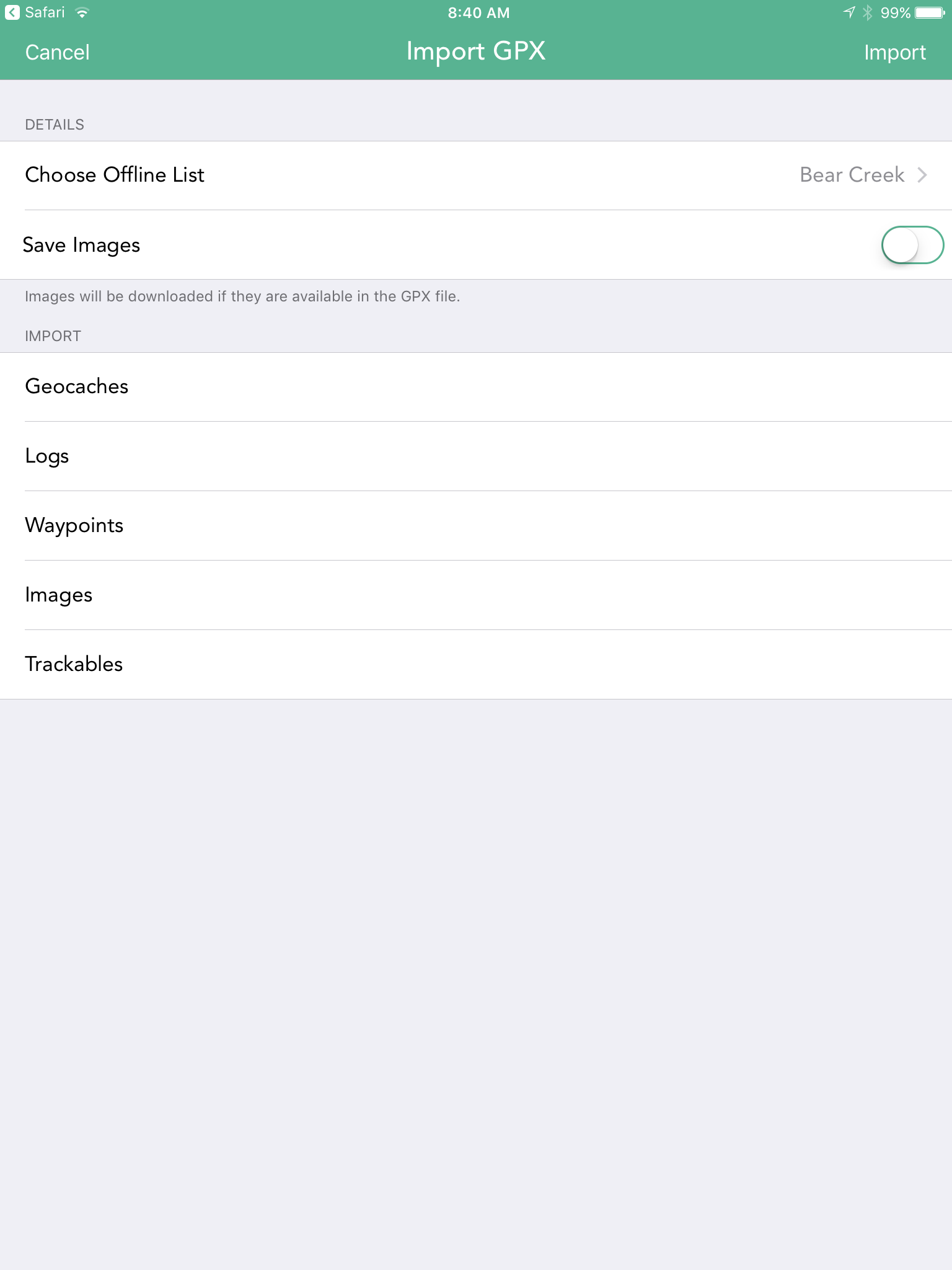Screen dimensions: 952x1270
Task: Select the Bear Creek list value
Action: [x=852, y=175]
